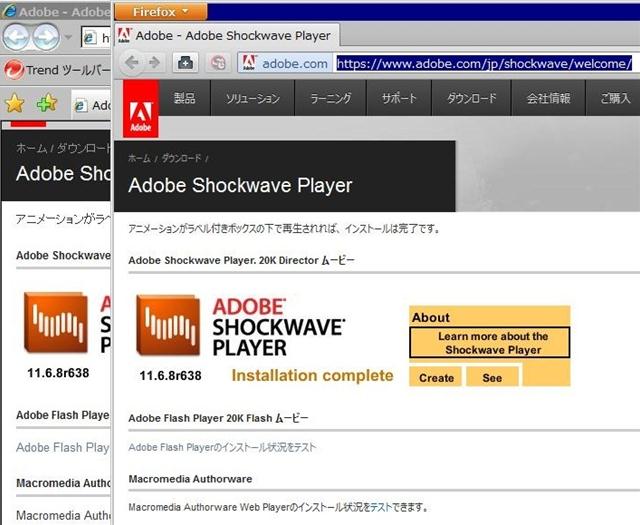Click the ダウンロード breadcrumb in Firefox page

click(x=182, y=158)
